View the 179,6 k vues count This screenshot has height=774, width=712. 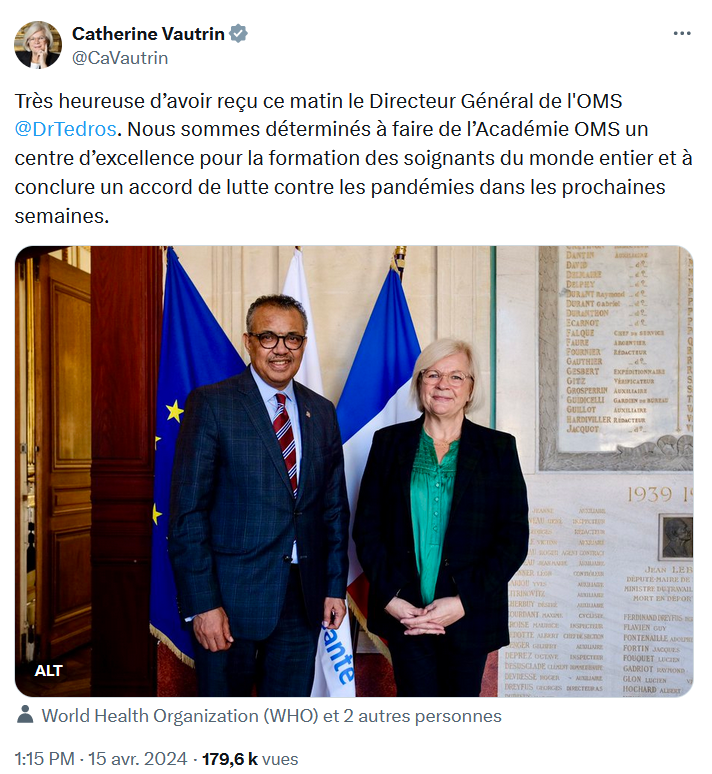tap(250, 759)
